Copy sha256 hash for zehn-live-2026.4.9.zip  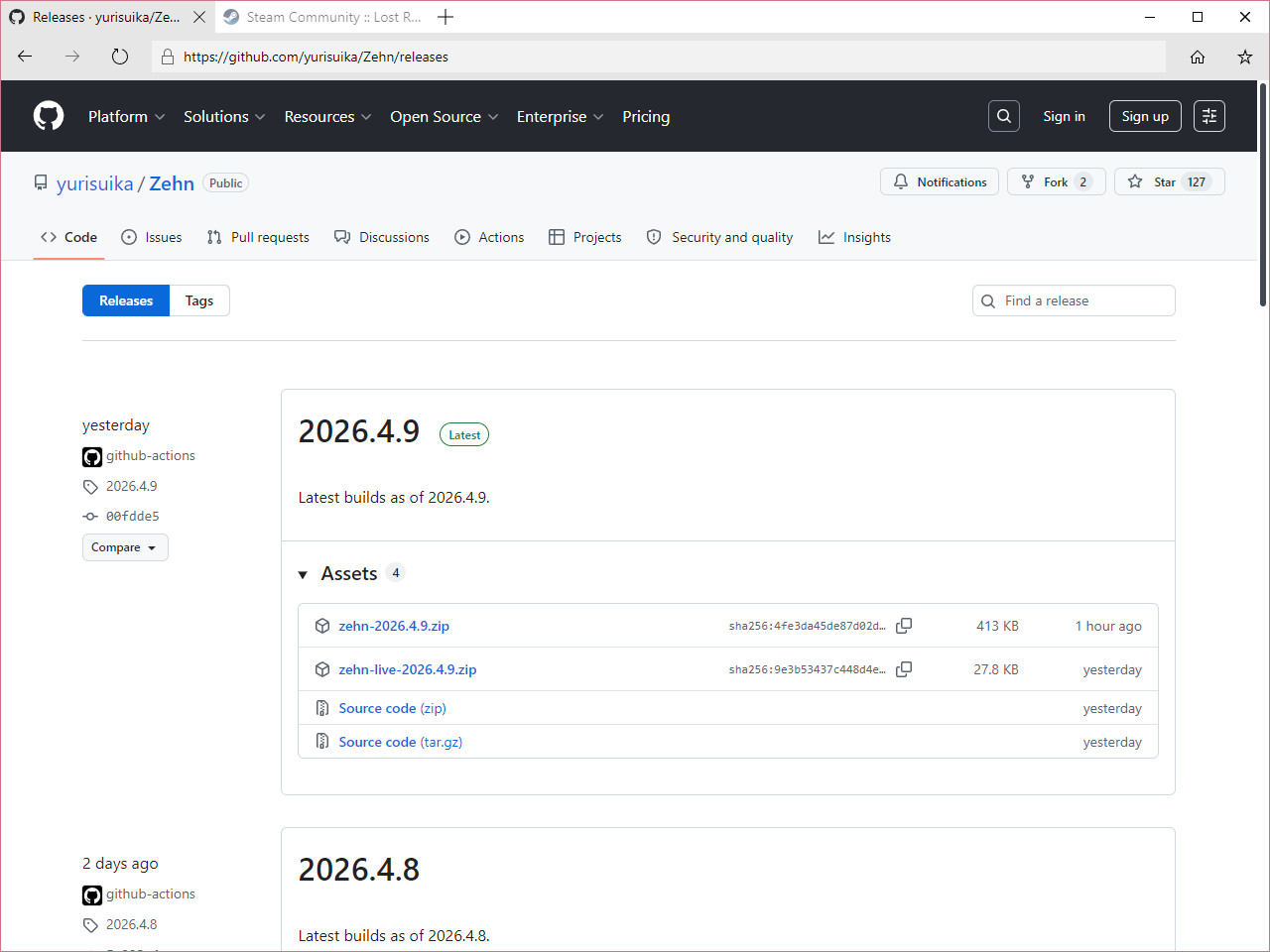(x=904, y=669)
